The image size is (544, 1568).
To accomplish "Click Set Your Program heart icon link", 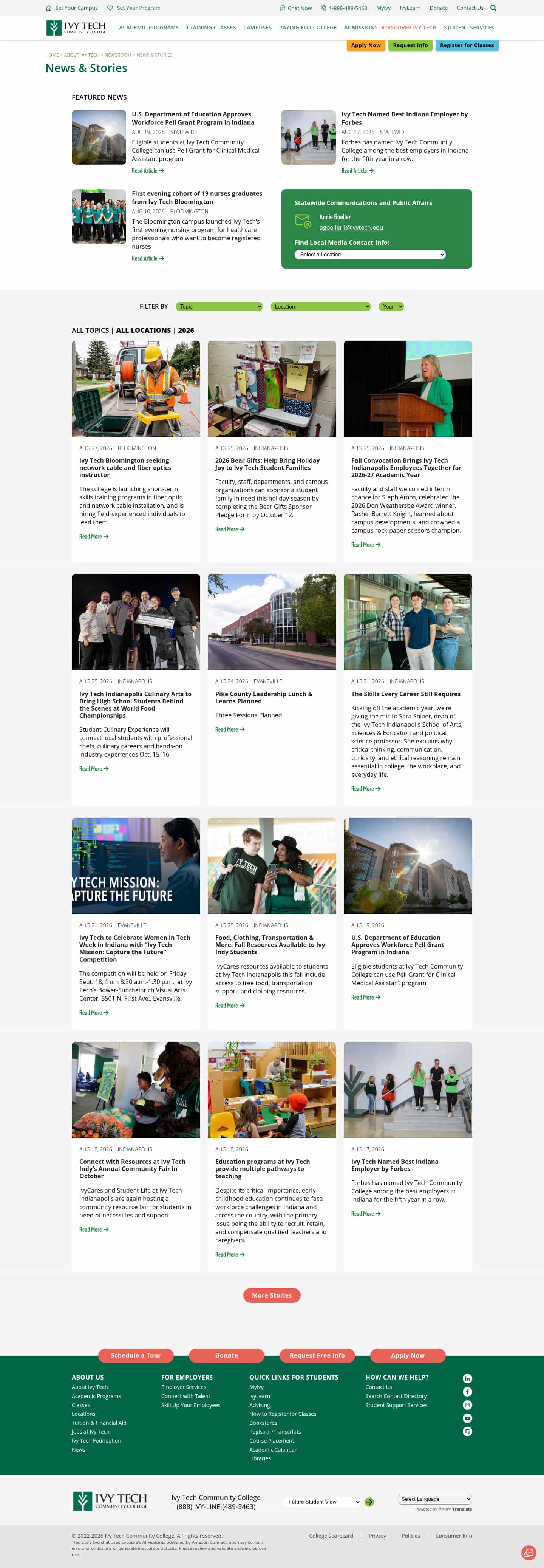I will pos(134,8).
